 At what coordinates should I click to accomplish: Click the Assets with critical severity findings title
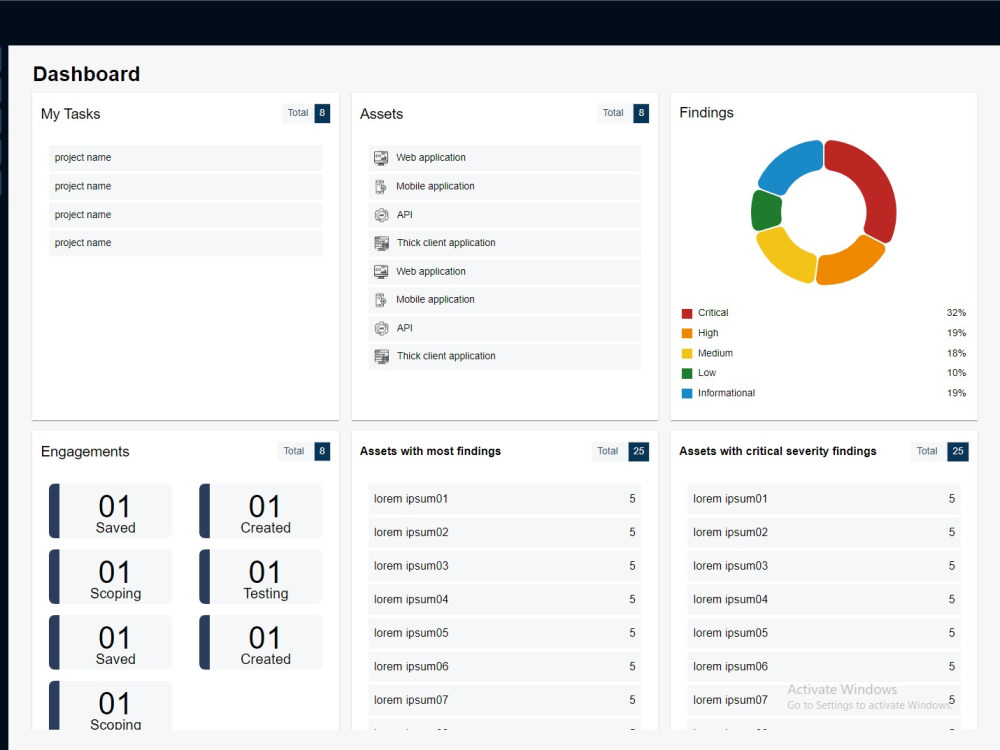(x=777, y=452)
